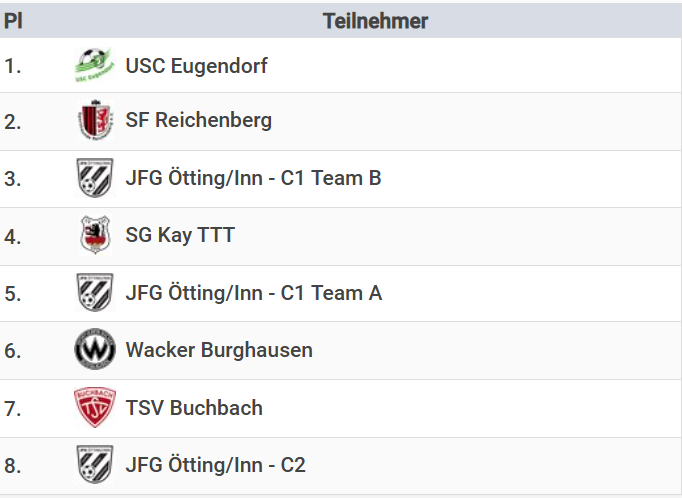Open the USC Eugendorf team link

point(196,66)
